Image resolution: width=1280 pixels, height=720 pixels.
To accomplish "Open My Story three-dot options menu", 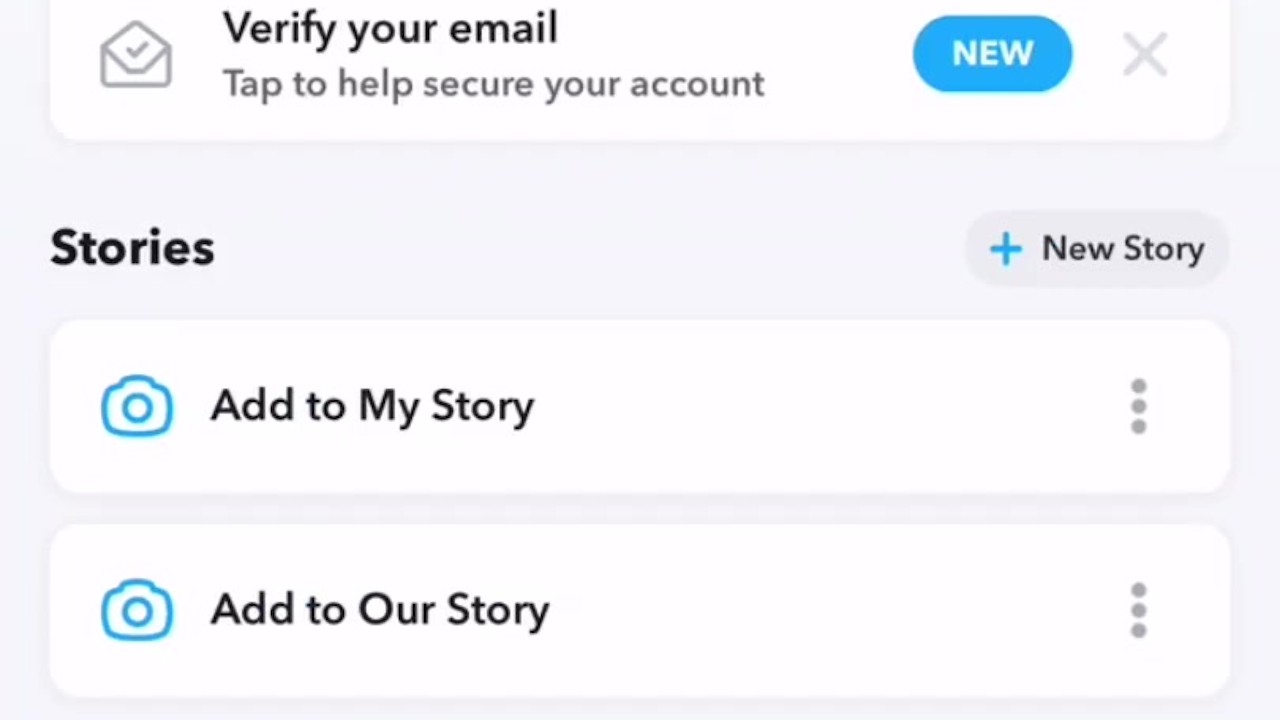I will (1138, 406).
